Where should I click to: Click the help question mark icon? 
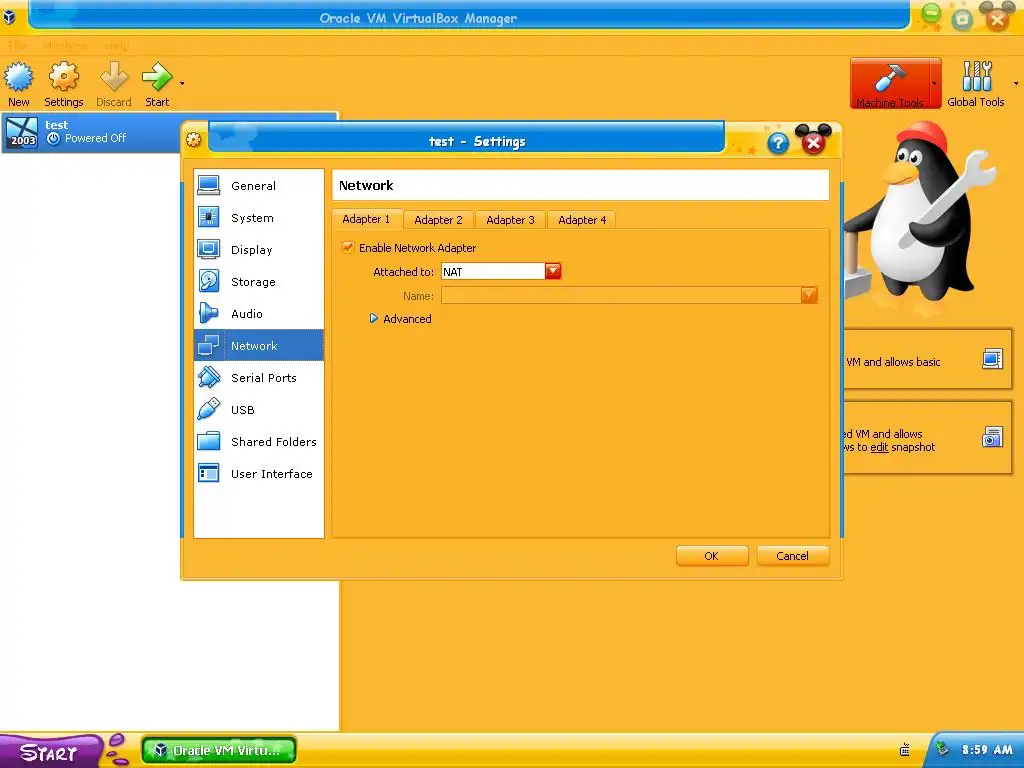(x=778, y=142)
